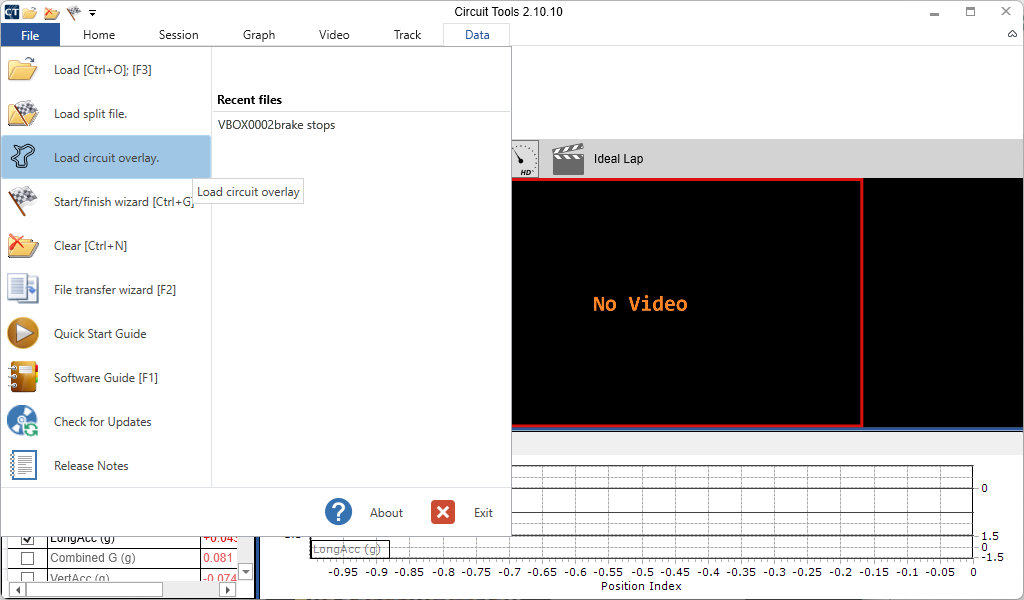Click the Circuit Tools CT logo icon

point(11,12)
